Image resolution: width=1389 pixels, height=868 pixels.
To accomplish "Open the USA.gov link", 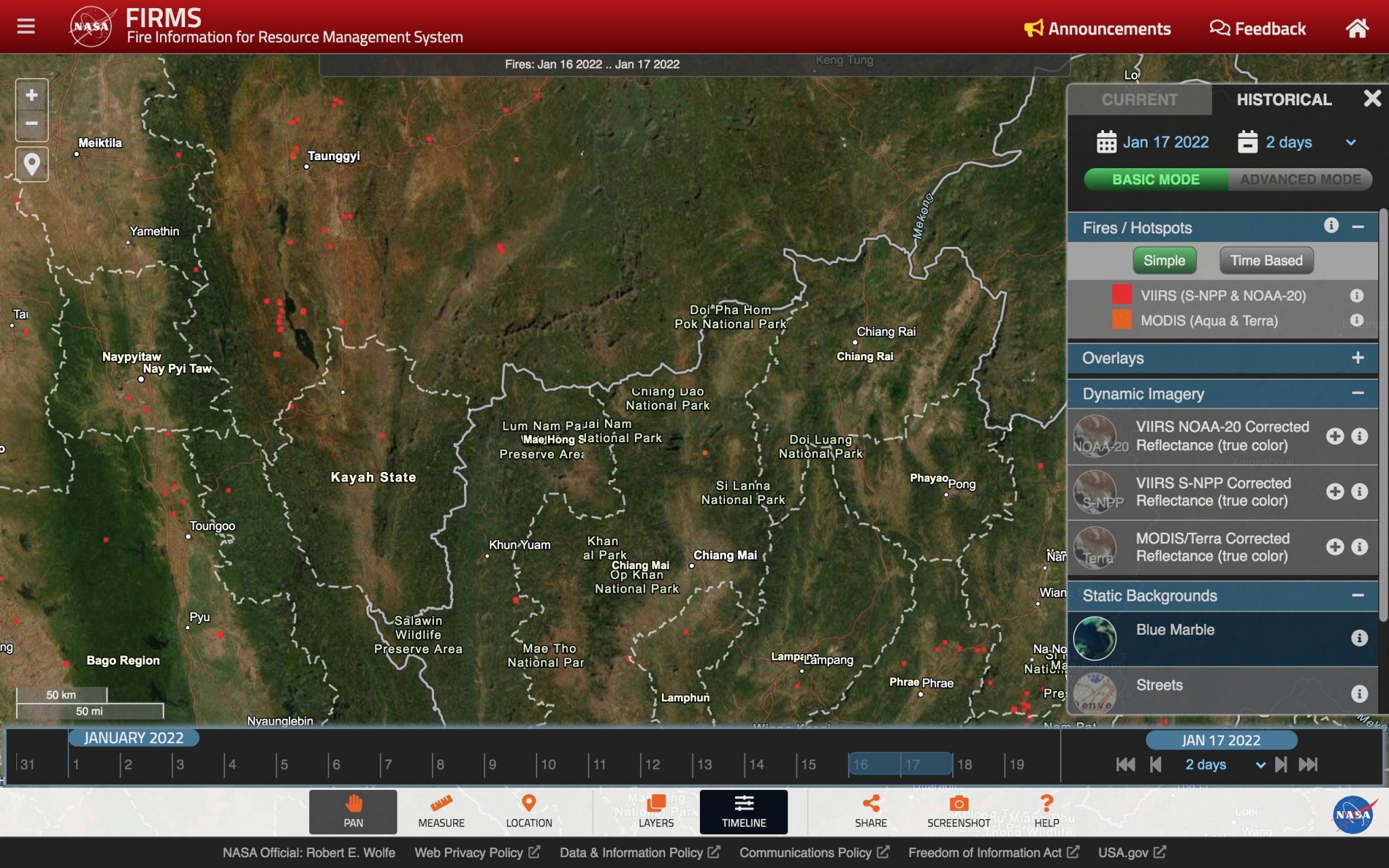I will [1131, 852].
